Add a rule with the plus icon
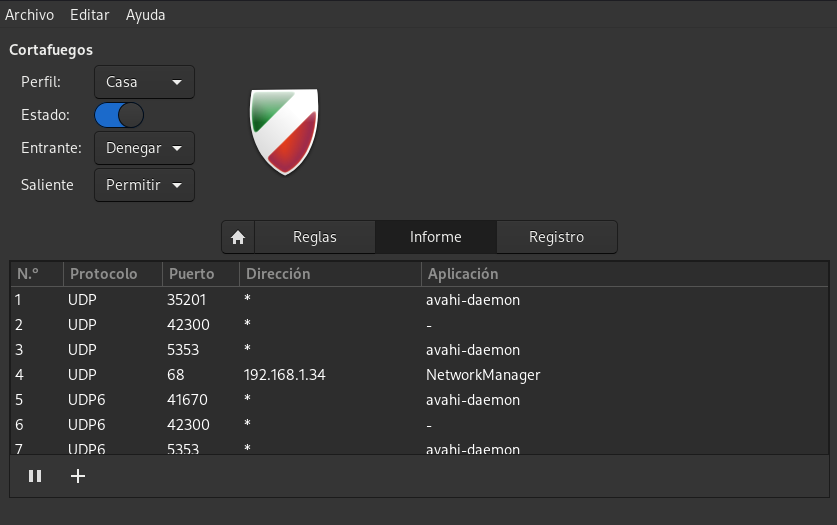837x525 pixels. pos(78,476)
